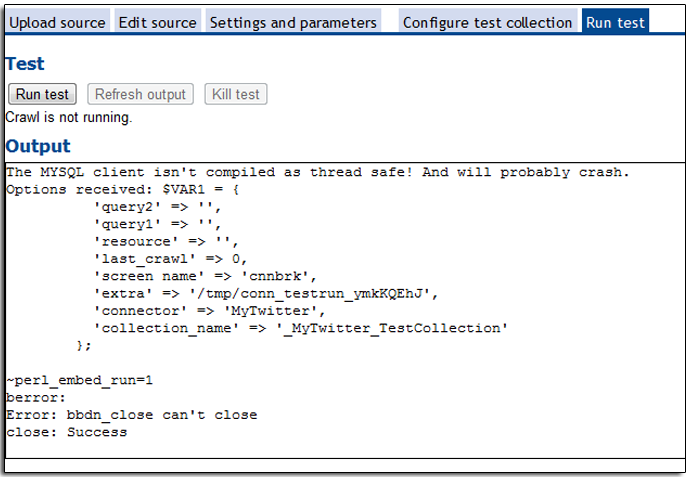The width and height of the screenshot is (690, 477).
Task: Click the 'last_crawl' => 0 output line
Action: [170, 259]
